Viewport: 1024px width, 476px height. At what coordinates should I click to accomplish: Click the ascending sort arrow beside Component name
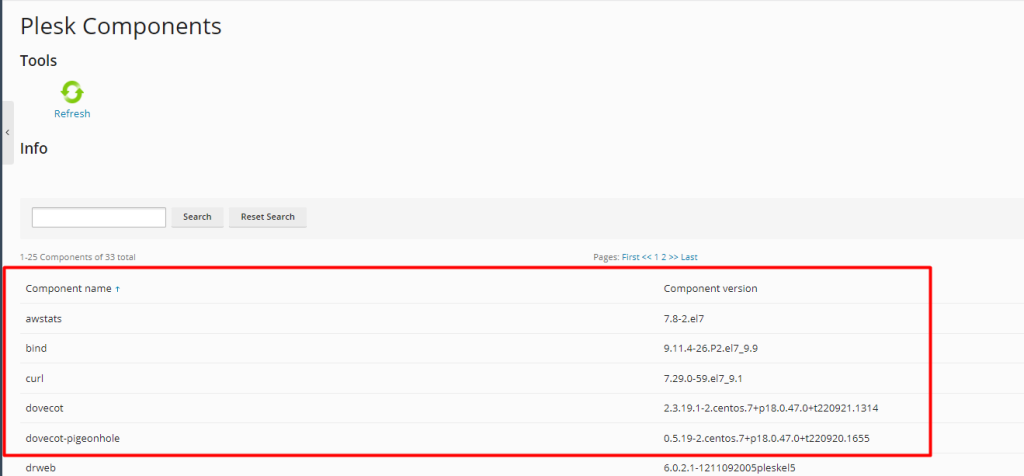coord(118,289)
